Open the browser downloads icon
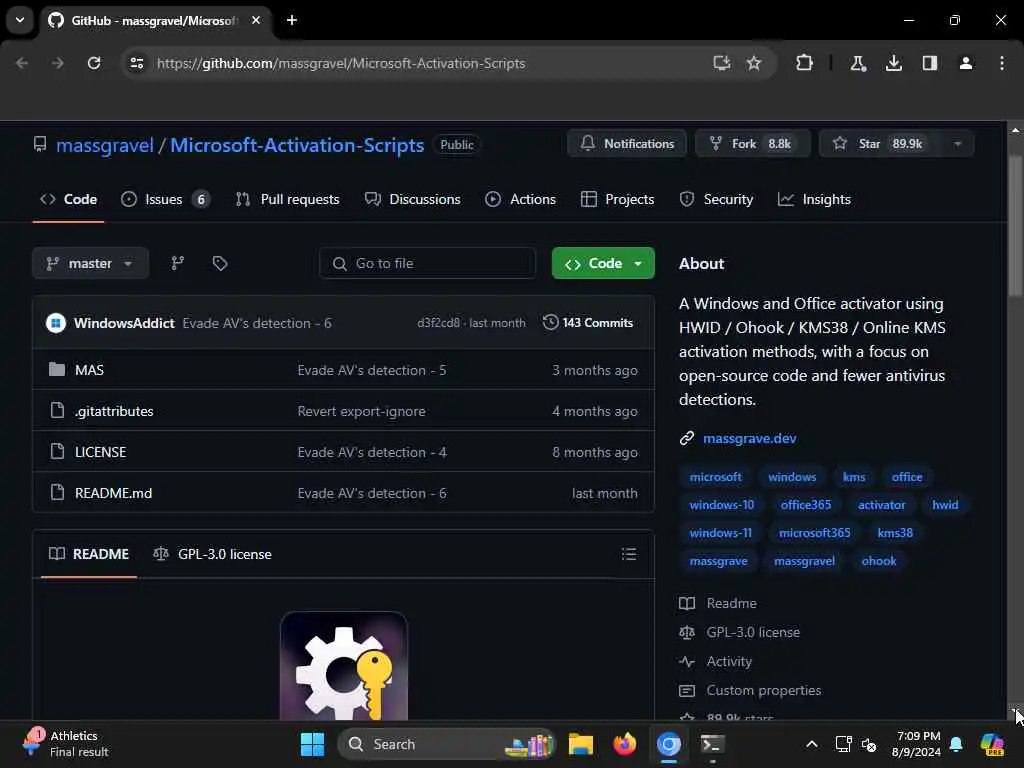 point(893,63)
